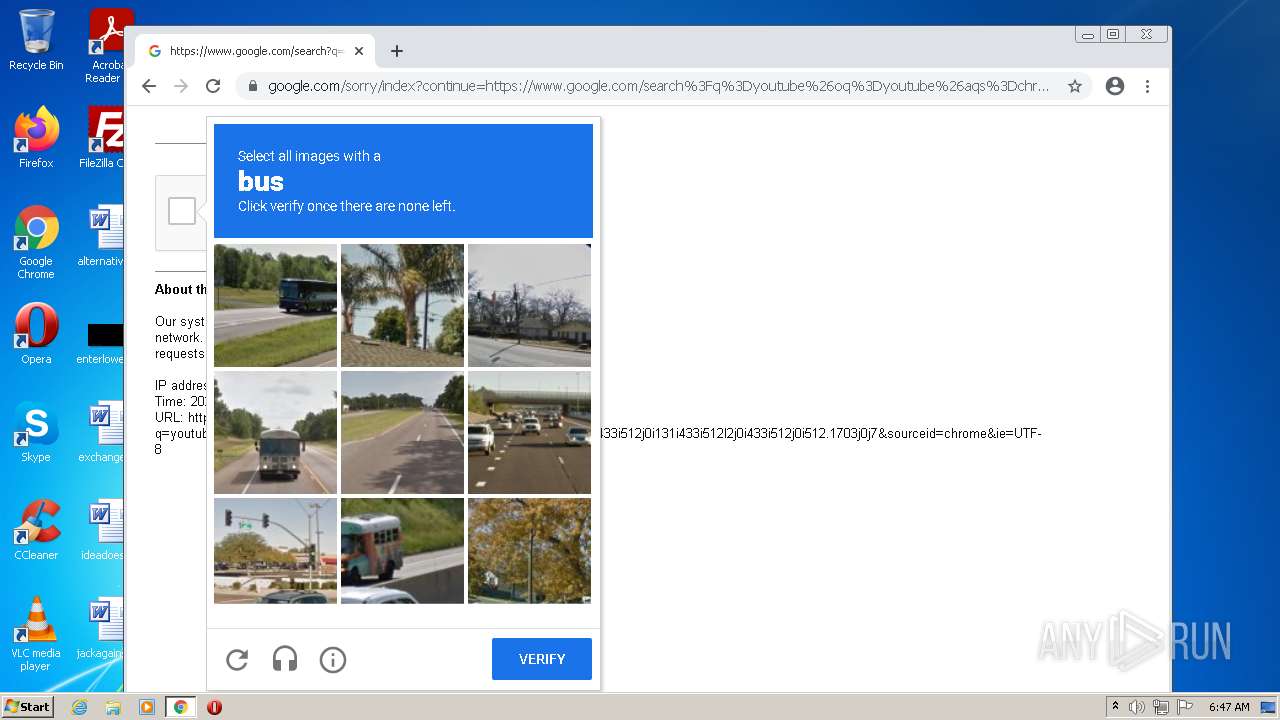
Task: Open network status tray icon
Action: 1161,707
